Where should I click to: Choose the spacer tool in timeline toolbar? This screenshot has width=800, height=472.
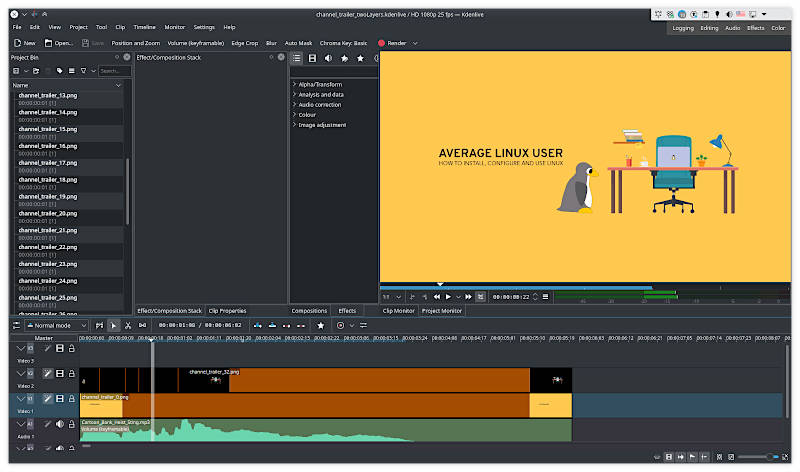[x=142, y=326]
